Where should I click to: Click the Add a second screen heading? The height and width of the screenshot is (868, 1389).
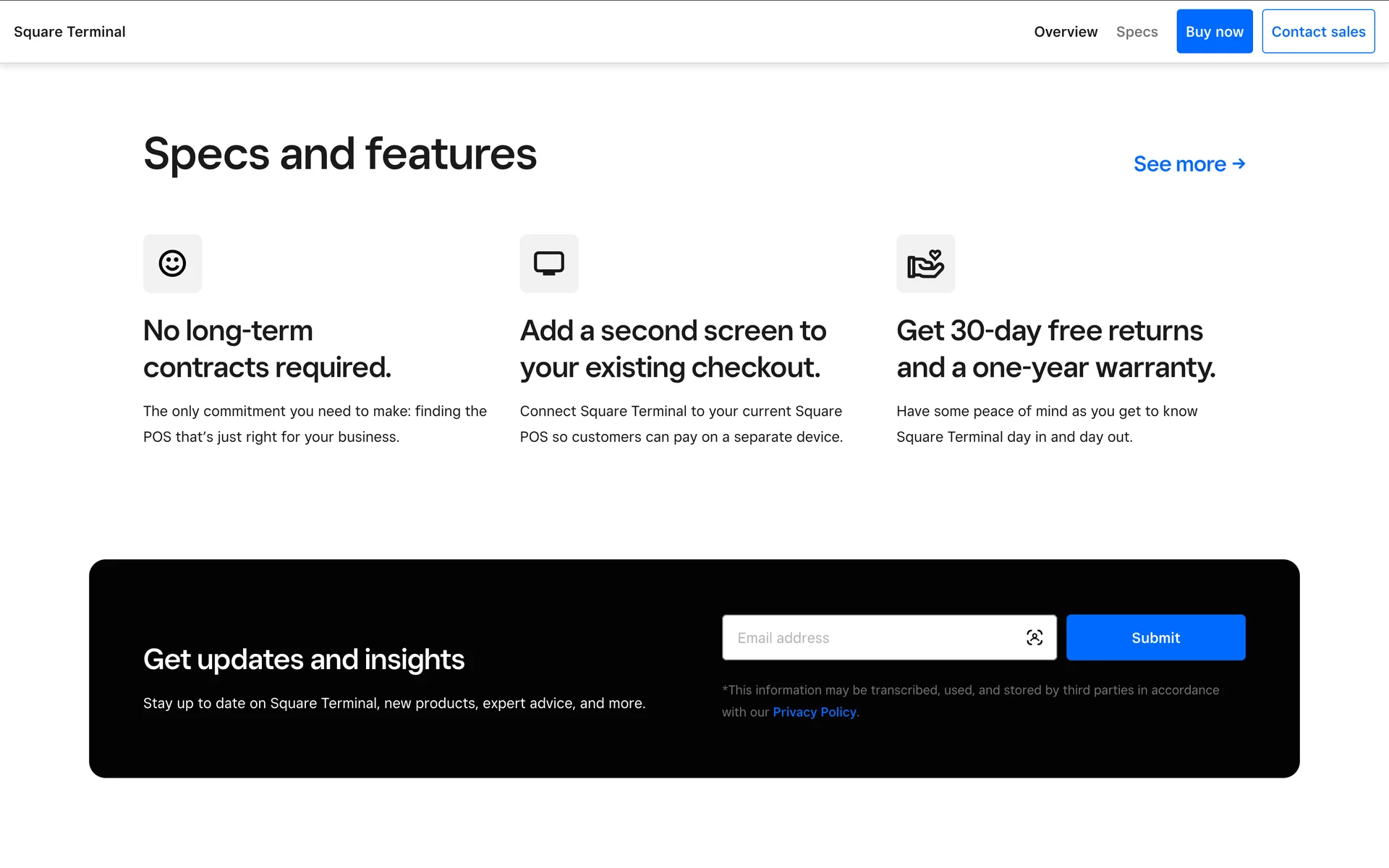tap(673, 349)
